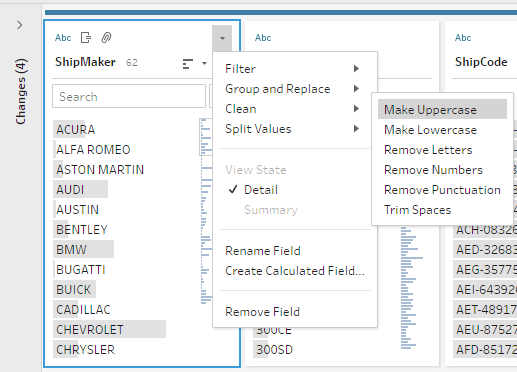This screenshot has width=517, height=372.
Task: Open the Filter submenu
Action: pos(295,69)
